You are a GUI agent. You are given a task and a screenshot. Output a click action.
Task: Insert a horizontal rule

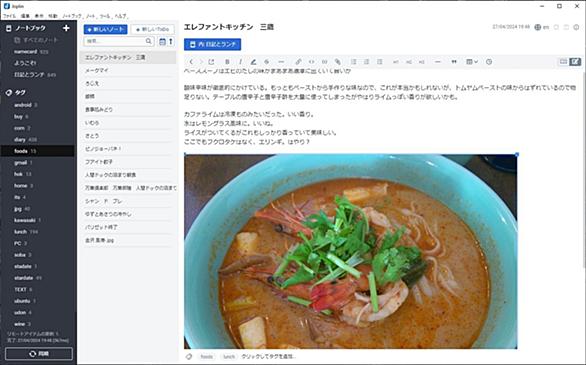(x=438, y=62)
